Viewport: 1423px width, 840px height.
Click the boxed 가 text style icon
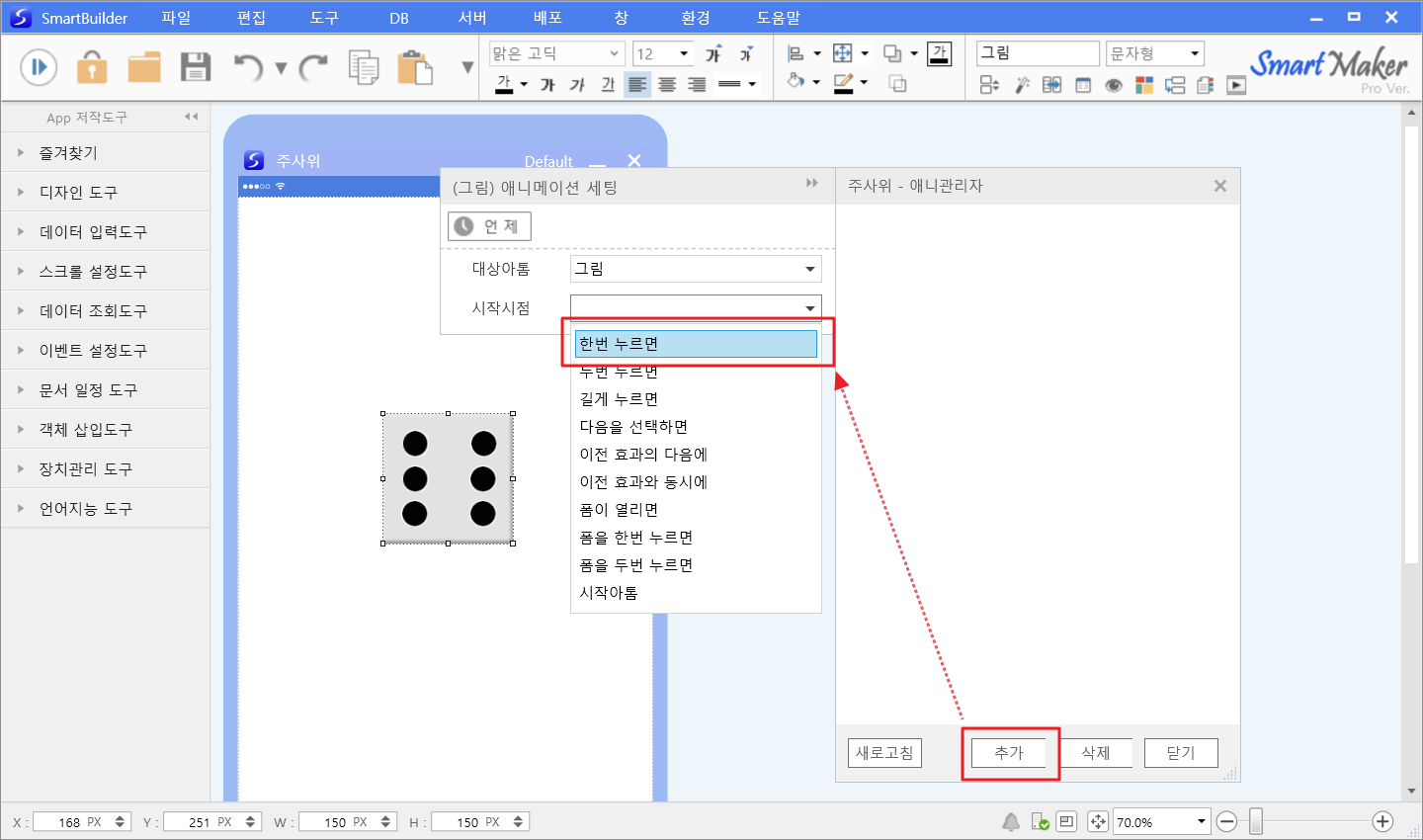tap(940, 53)
